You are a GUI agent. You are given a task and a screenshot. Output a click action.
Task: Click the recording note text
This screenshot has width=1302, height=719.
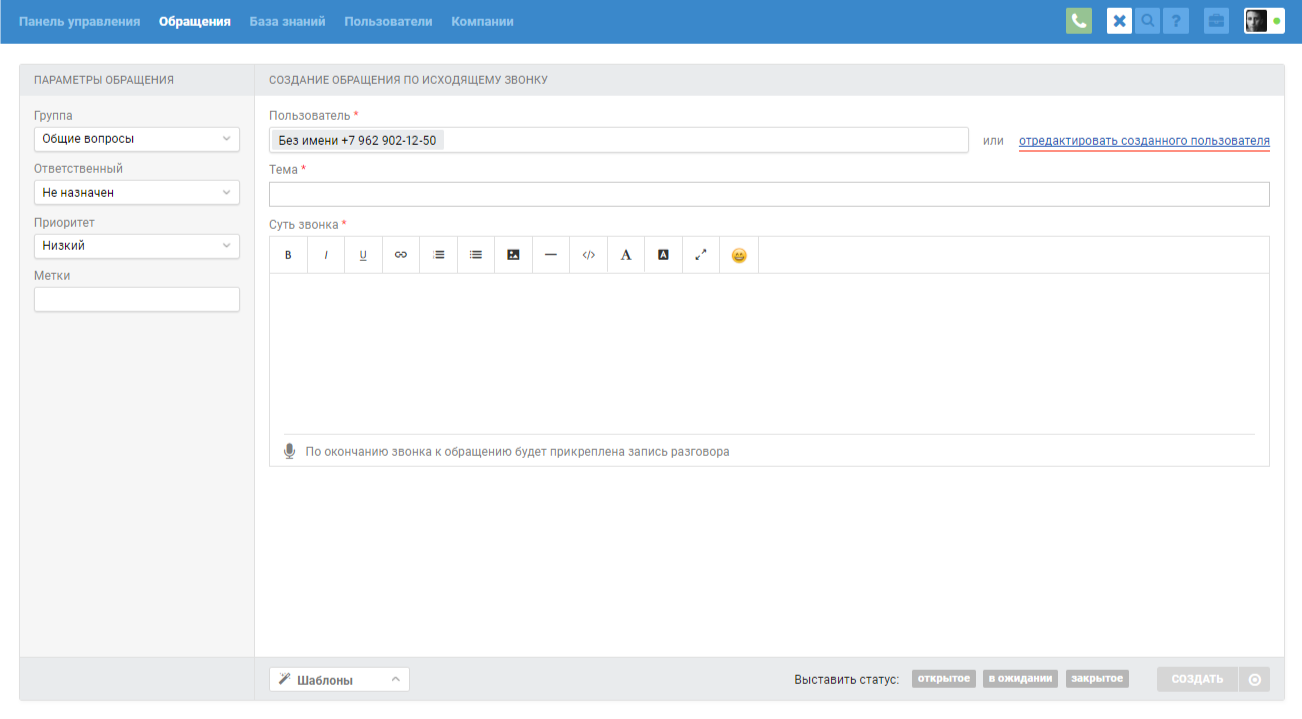pos(517,452)
